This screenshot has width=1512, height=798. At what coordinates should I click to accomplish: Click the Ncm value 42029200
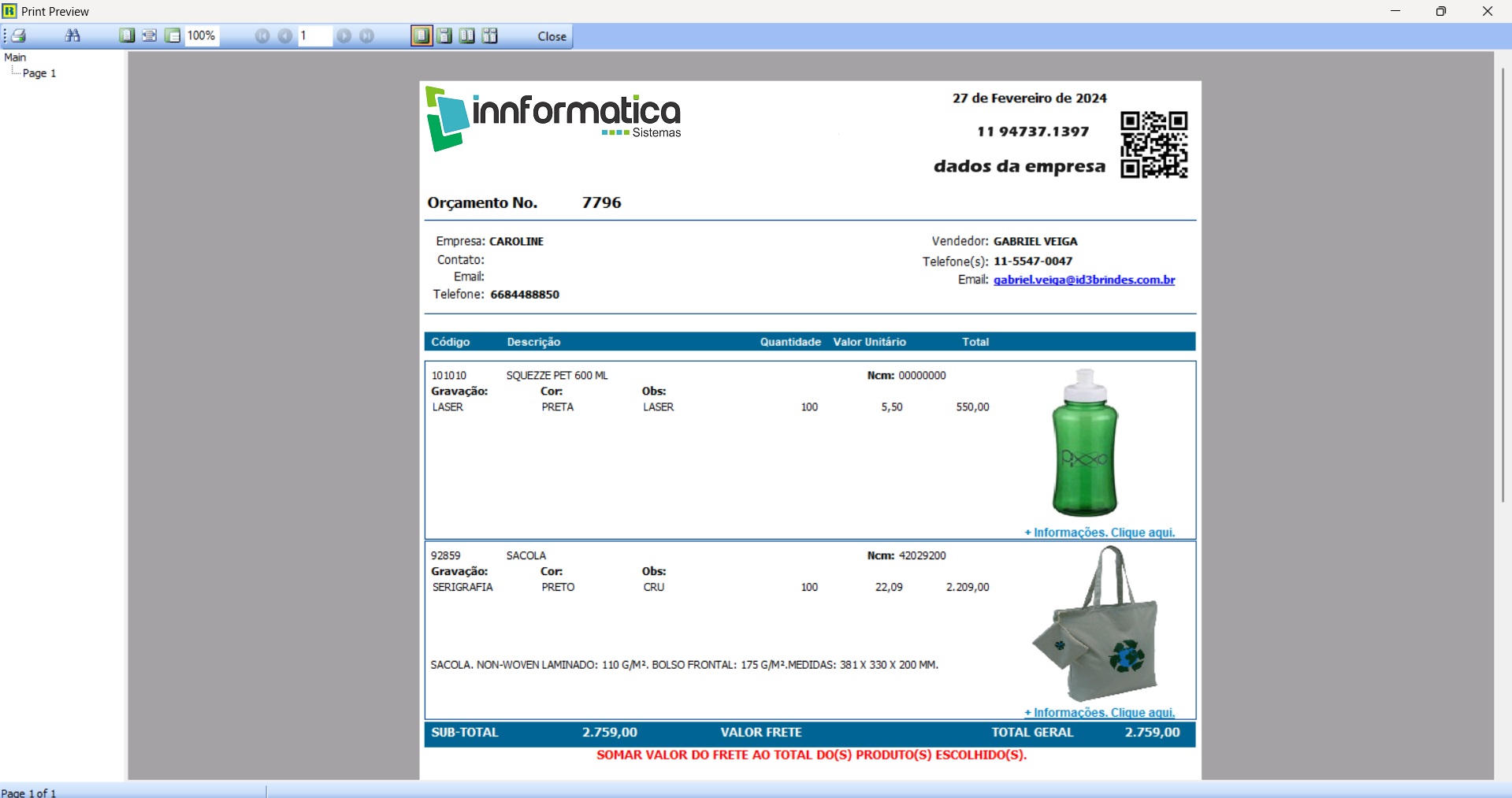(x=923, y=555)
